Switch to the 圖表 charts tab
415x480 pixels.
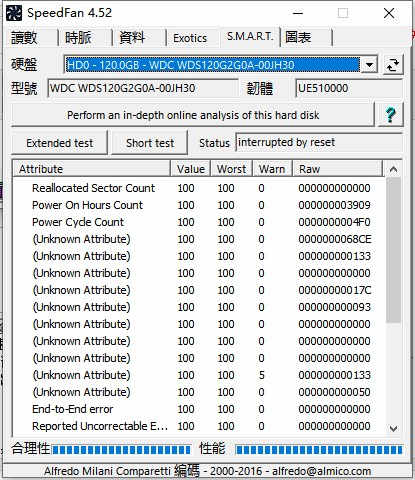(298, 37)
